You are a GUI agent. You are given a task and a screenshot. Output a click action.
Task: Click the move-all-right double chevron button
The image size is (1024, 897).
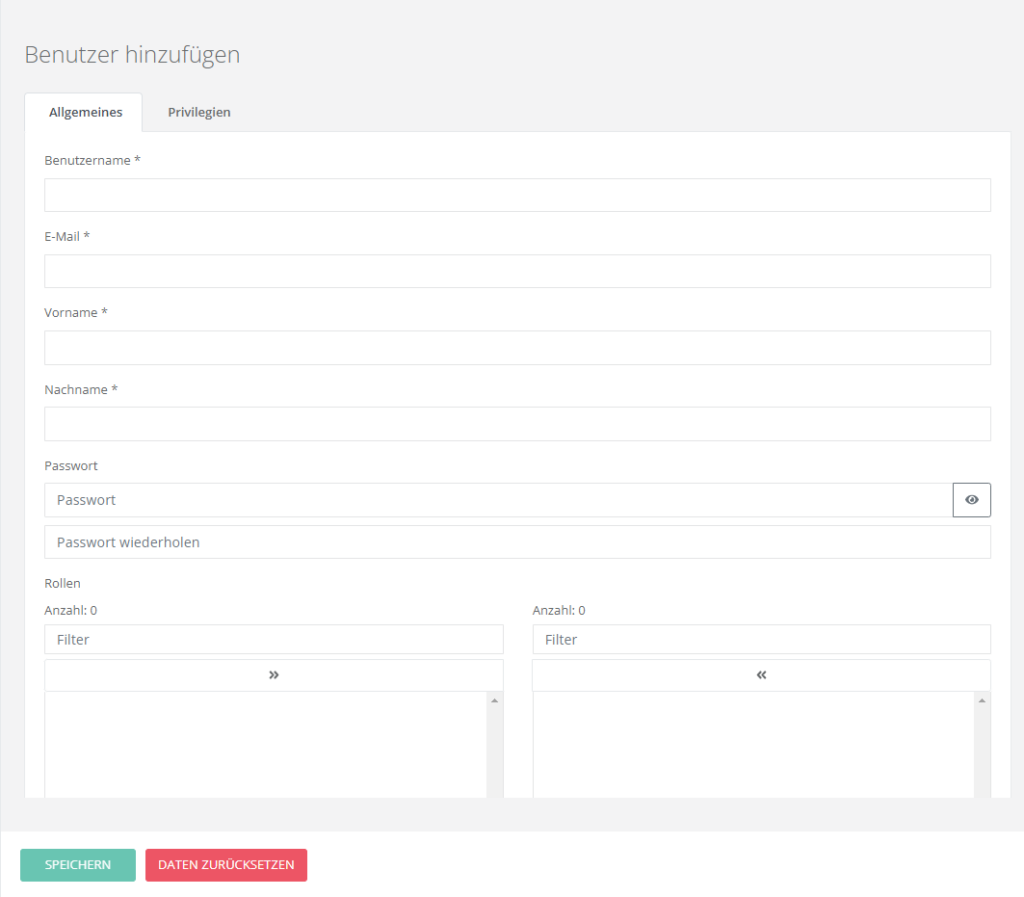[x=273, y=675]
